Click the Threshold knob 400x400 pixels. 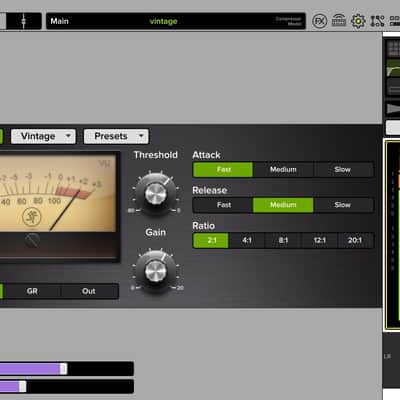[x=155, y=194]
